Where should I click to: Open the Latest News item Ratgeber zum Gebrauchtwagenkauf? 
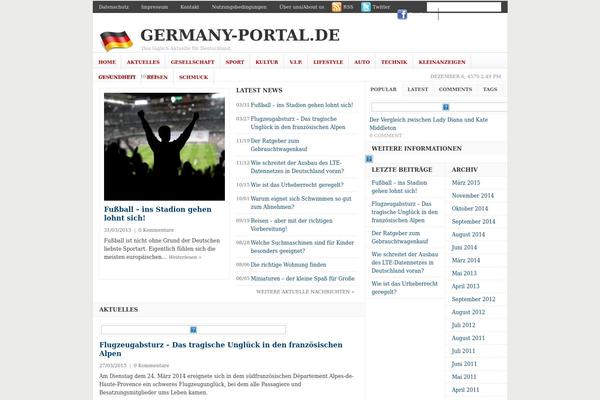pos(279,145)
